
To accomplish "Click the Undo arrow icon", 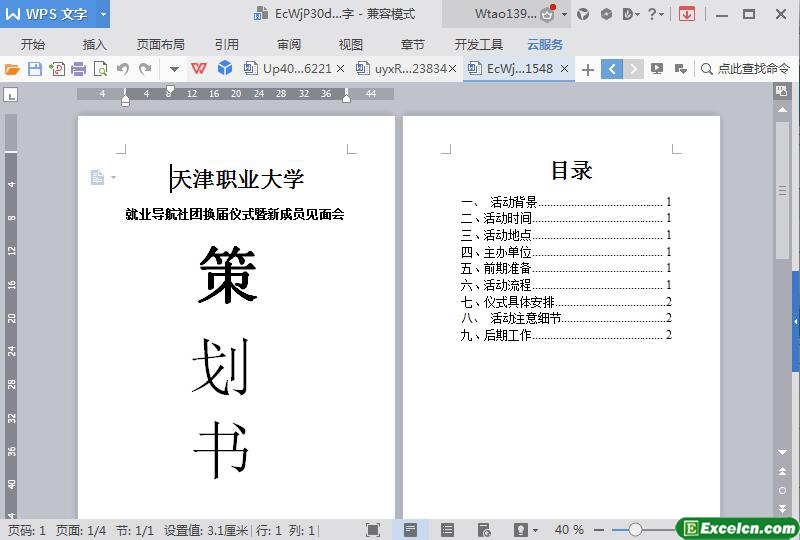I will point(123,69).
